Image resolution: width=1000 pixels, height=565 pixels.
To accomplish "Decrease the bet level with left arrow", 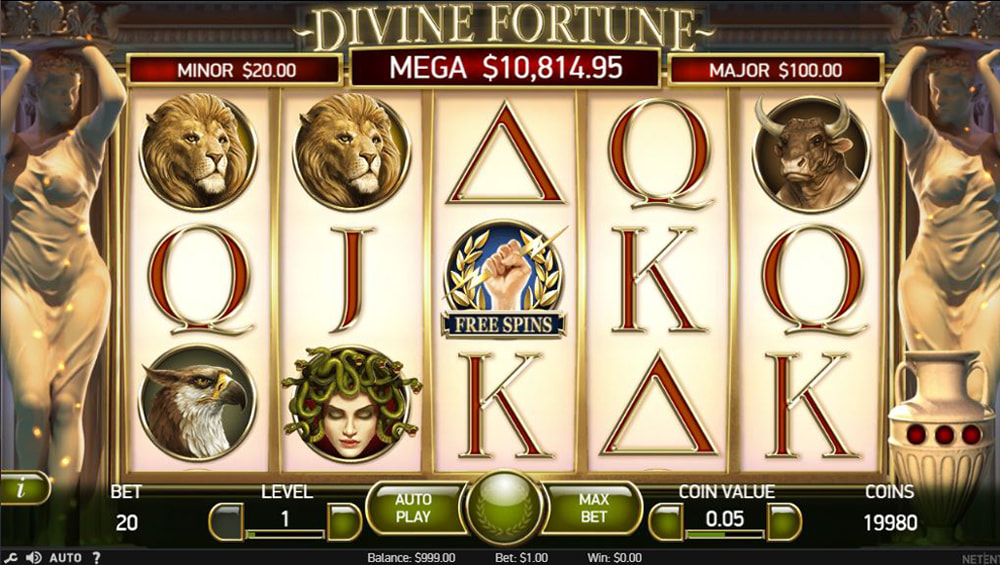I will (x=226, y=522).
